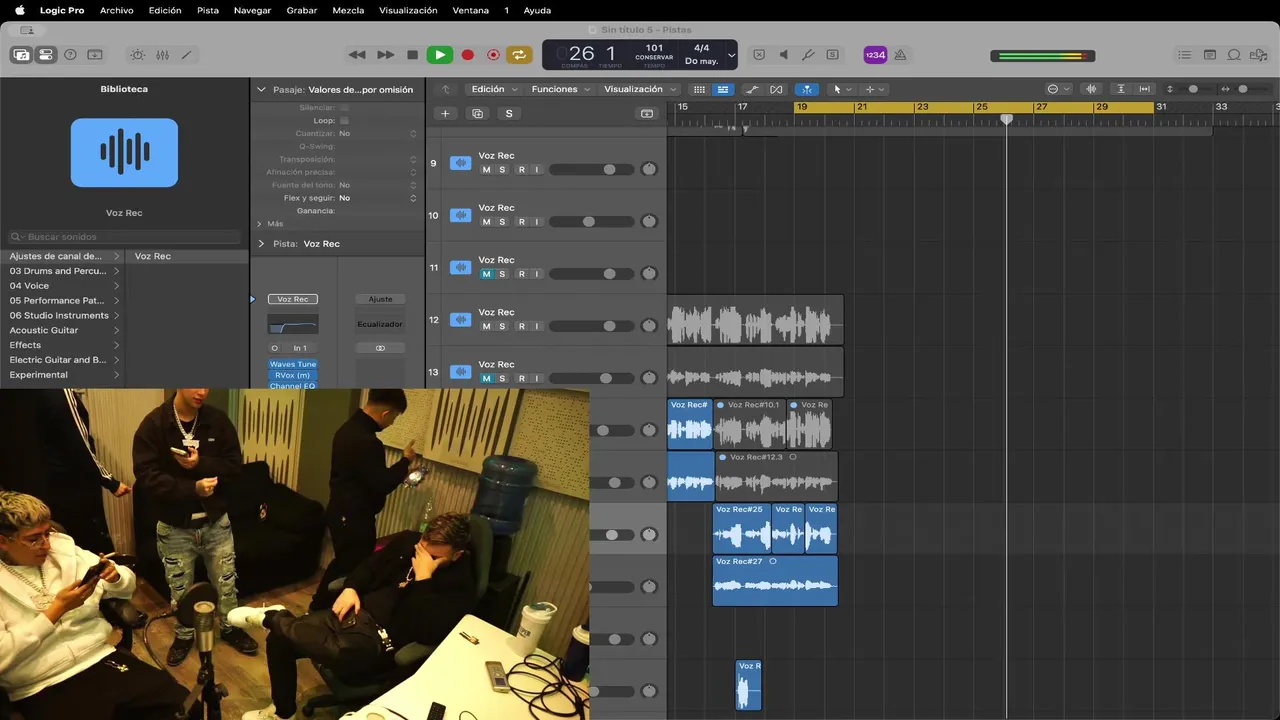Screen dimensions: 1280x720
Task: Open the Mezcla menu
Action: 348,10
